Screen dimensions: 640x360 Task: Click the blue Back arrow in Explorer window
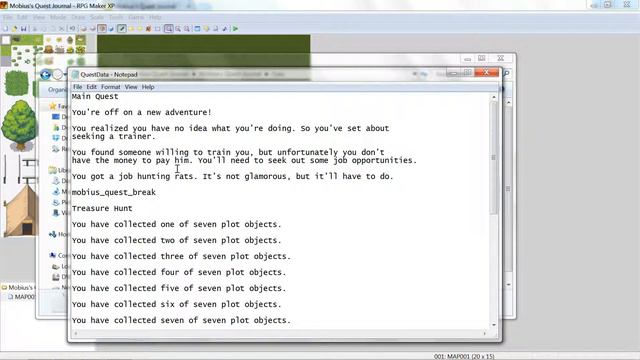[x=45, y=74]
